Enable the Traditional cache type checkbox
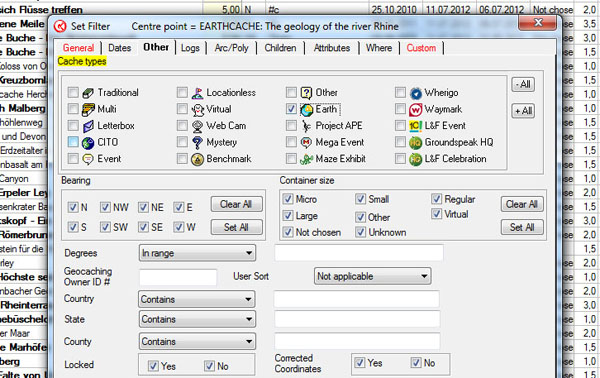Image resolution: width=600 pixels, height=378 pixels. point(73,92)
